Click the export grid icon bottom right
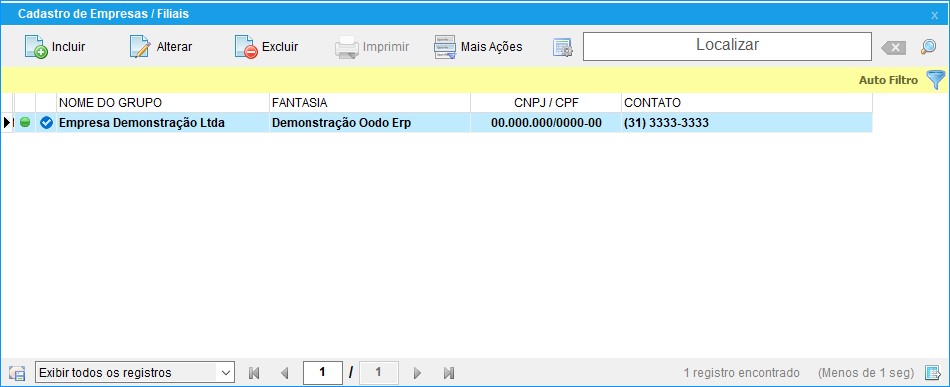 point(932,372)
